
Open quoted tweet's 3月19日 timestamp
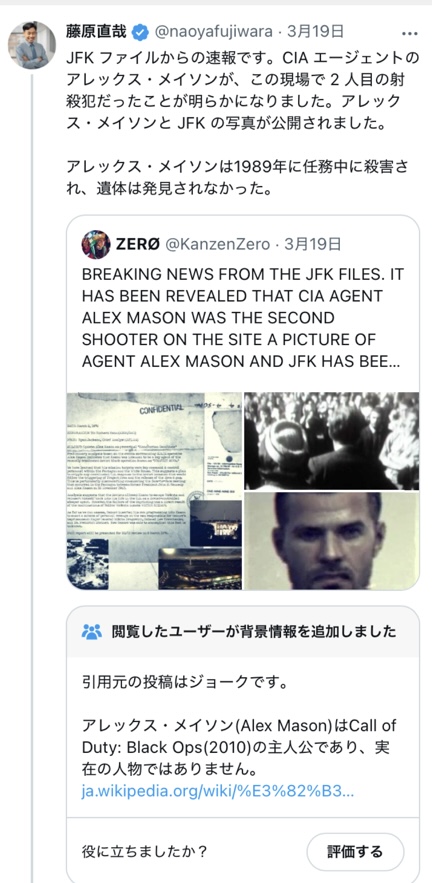pyautogui.click(x=313, y=244)
